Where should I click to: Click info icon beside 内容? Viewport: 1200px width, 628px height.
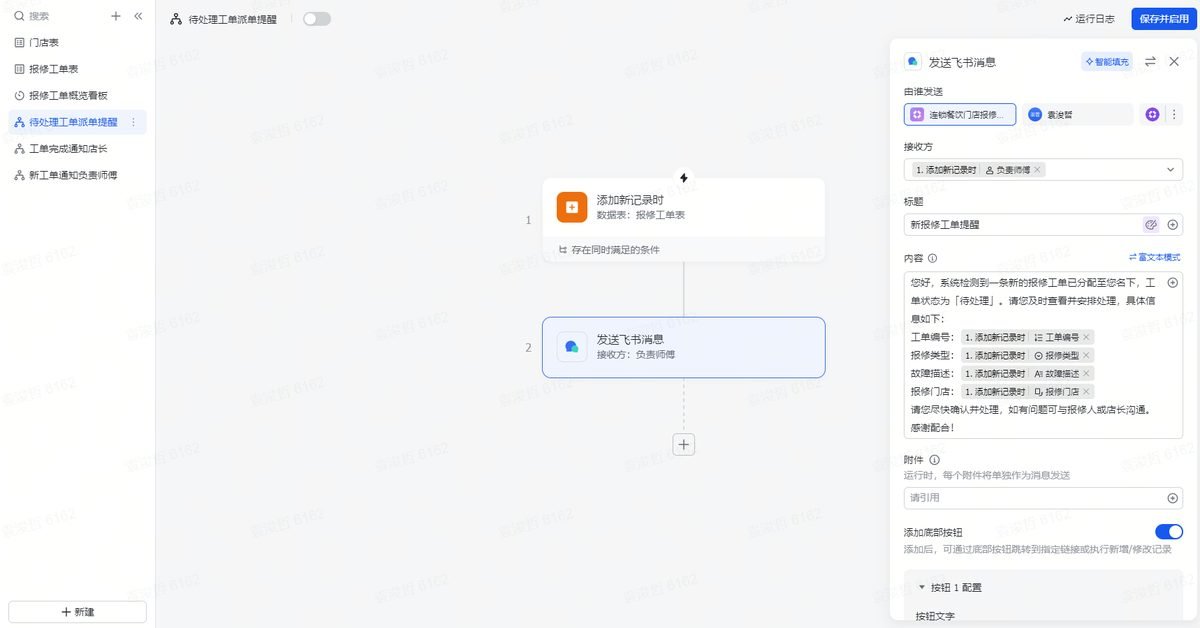coord(932,258)
